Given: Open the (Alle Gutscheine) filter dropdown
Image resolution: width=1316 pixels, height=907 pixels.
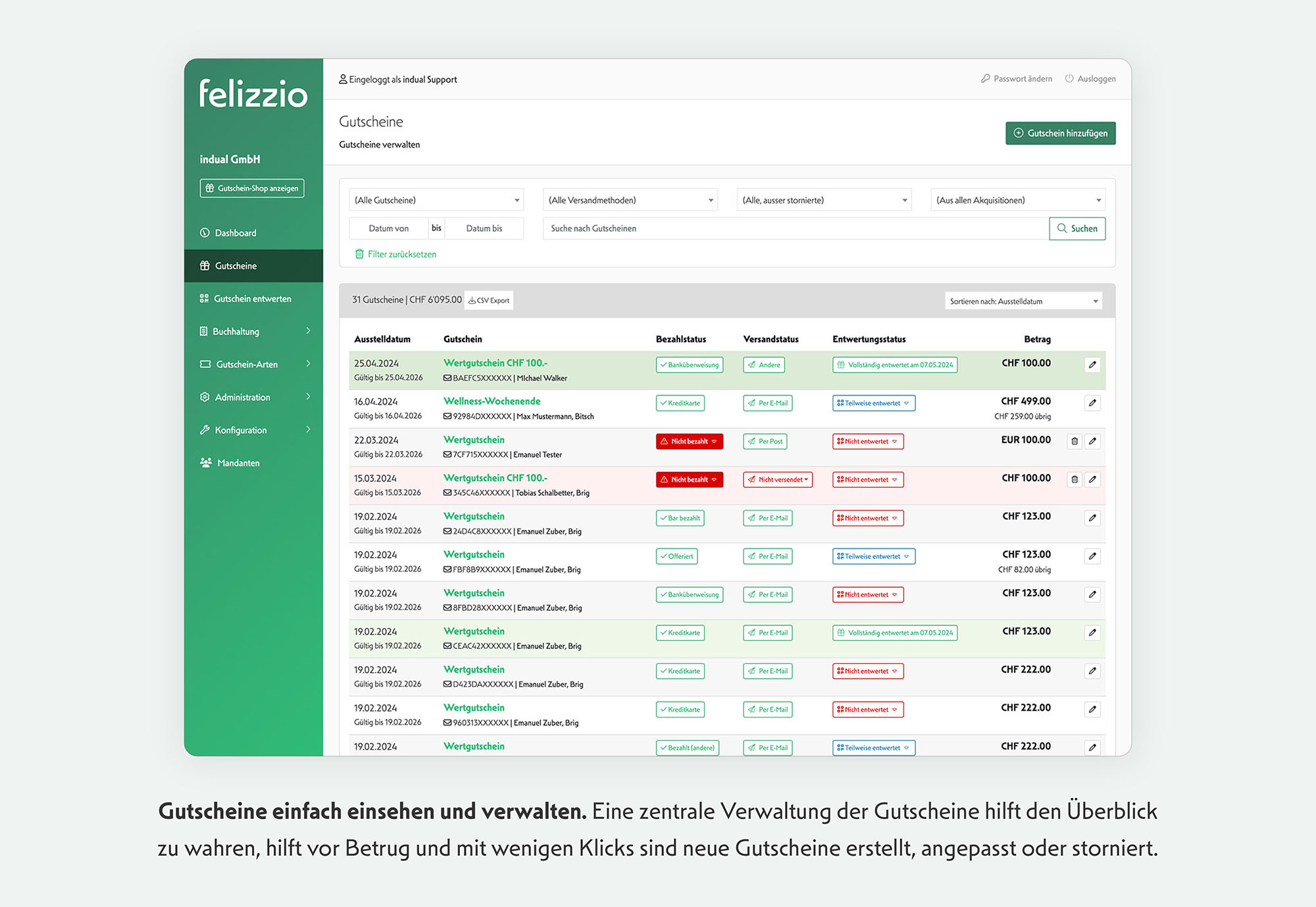Looking at the screenshot, I should pyautogui.click(x=436, y=200).
